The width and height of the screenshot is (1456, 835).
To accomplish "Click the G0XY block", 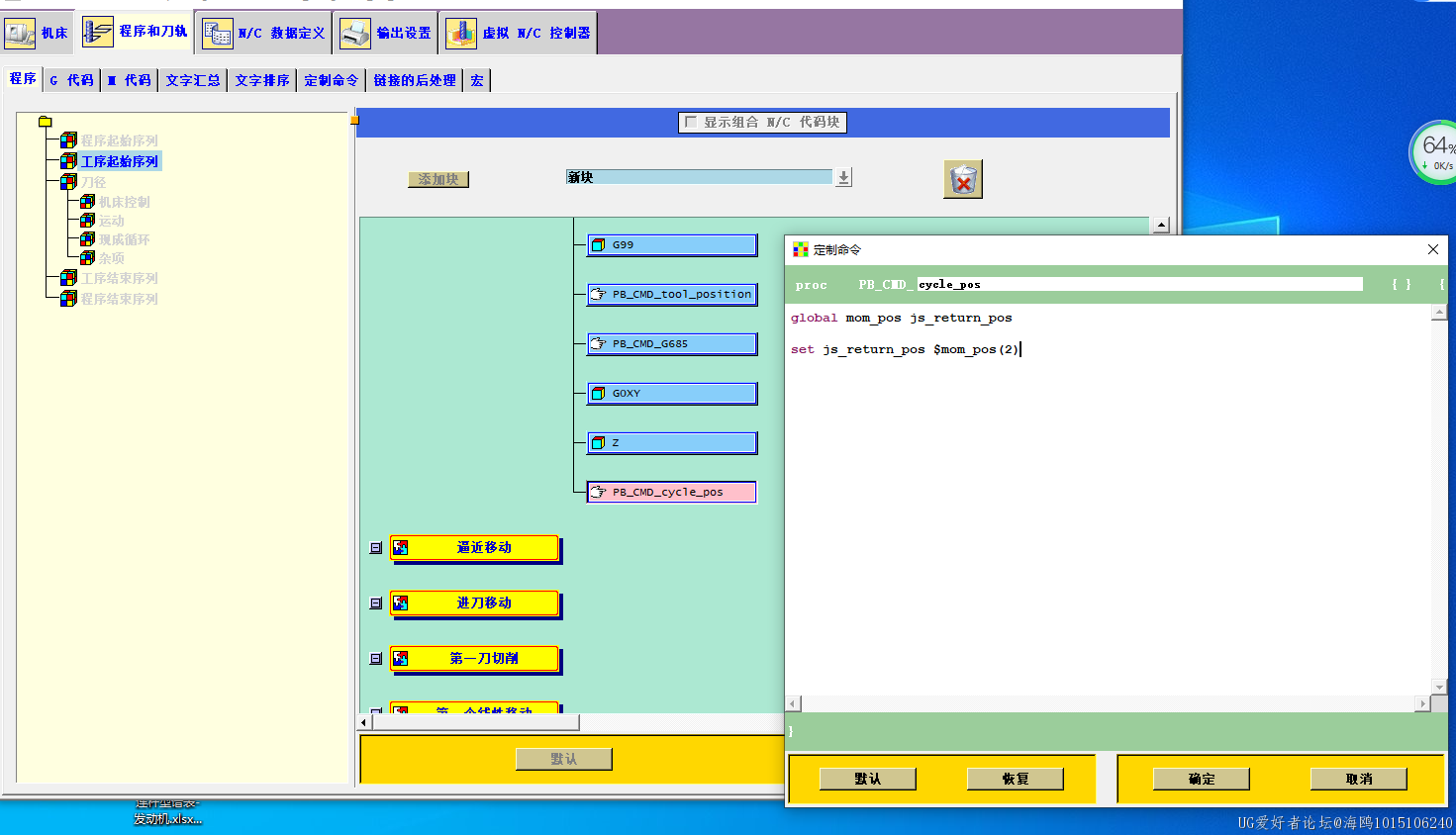I will (672, 394).
